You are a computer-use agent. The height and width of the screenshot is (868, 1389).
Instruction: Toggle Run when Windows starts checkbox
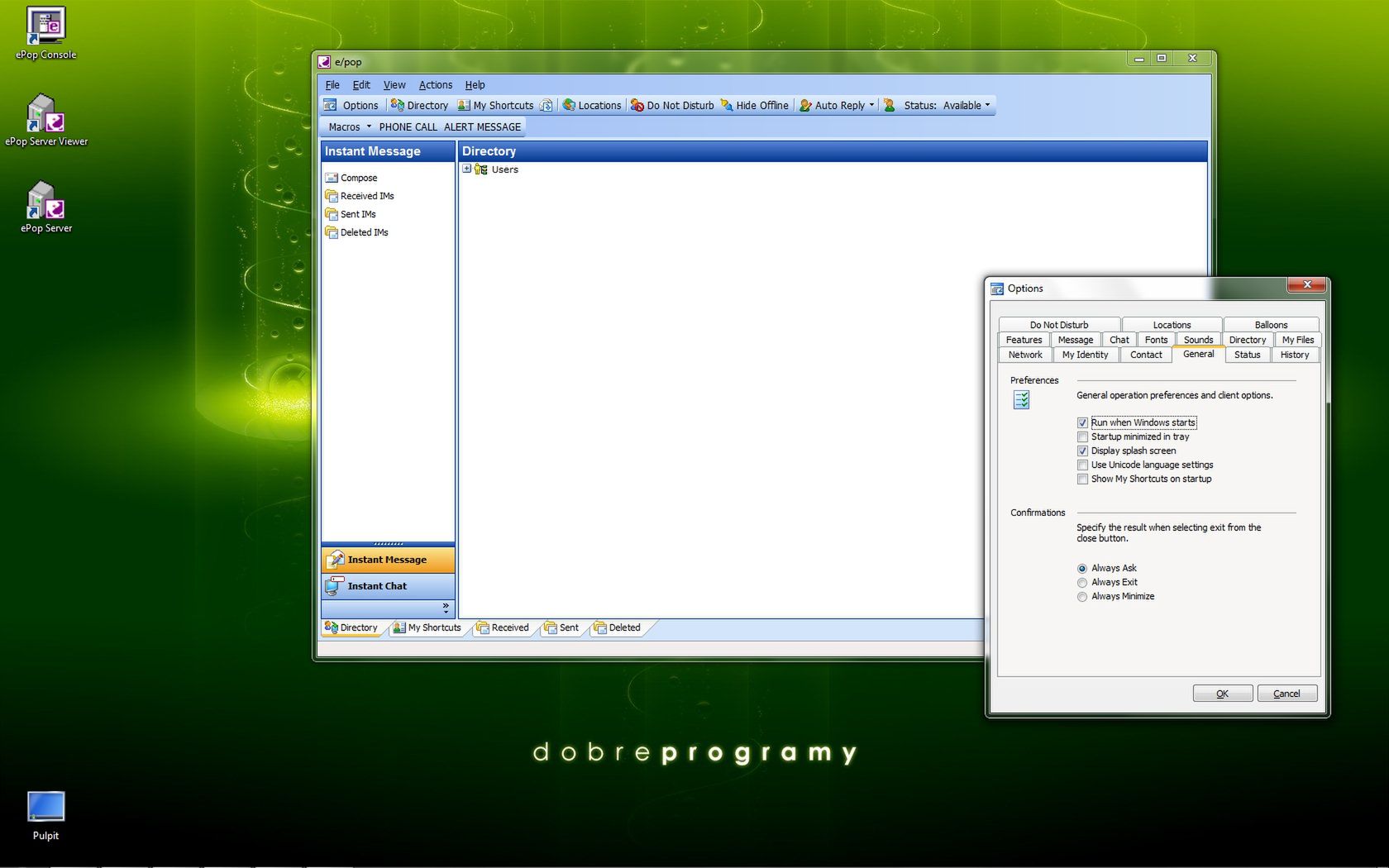(x=1082, y=422)
